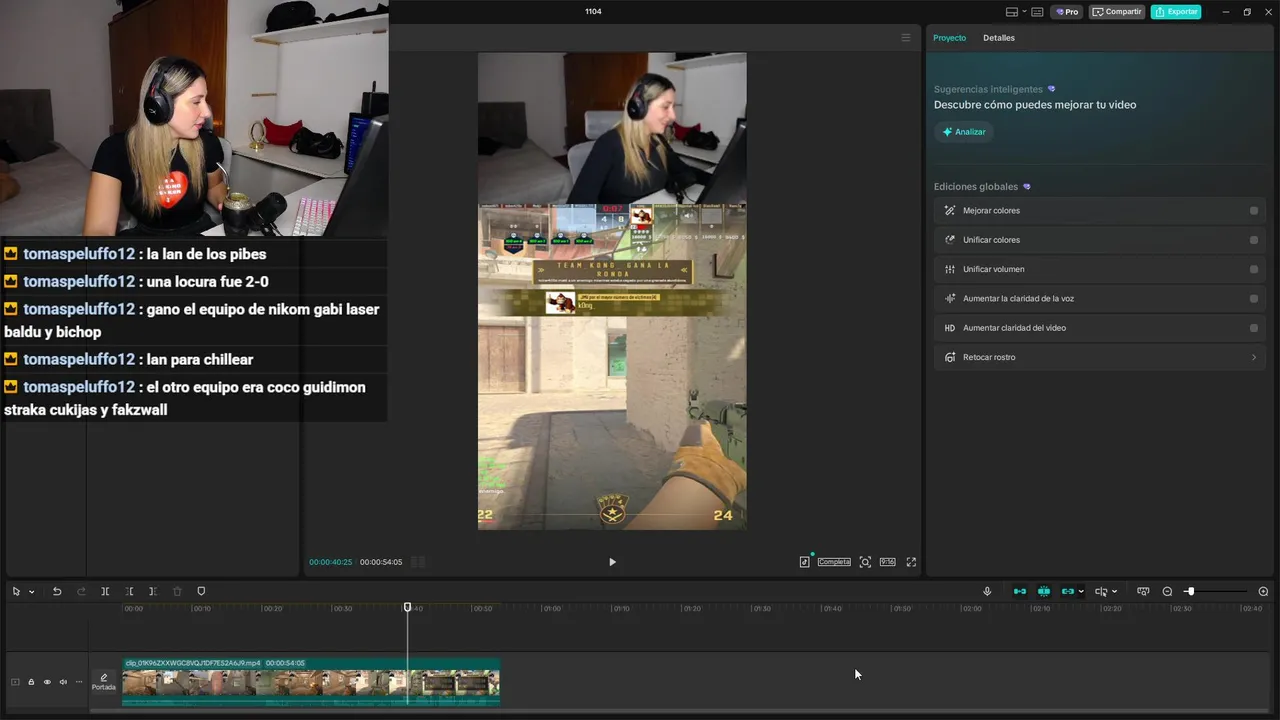Click the delete left (trim start) tool
This screenshot has height=720, width=1280.
tap(129, 591)
